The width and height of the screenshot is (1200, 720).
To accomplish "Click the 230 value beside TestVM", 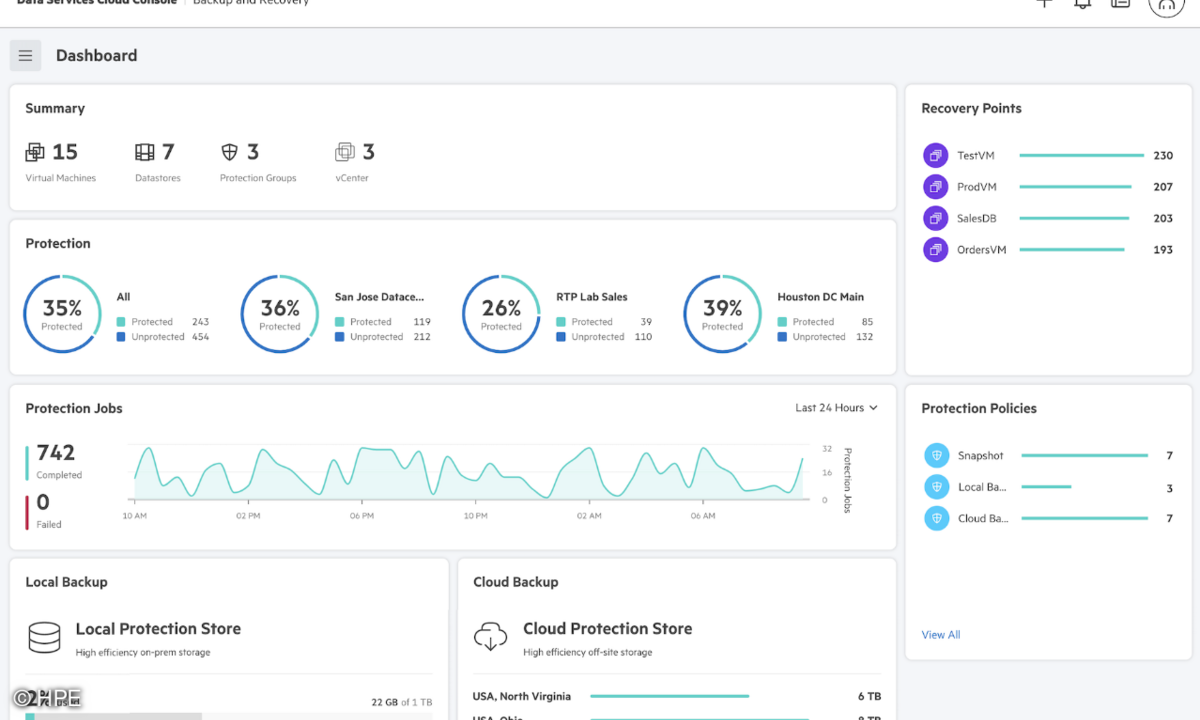I will click(x=1163, y=156).
